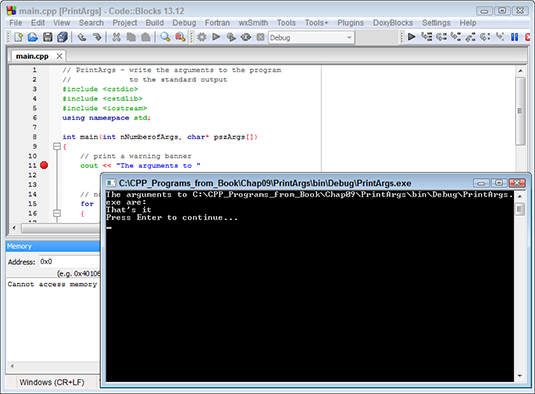This screenshot has height=394, width=535.
Task: Run the program with green play icon
Action: pos(216,37)
